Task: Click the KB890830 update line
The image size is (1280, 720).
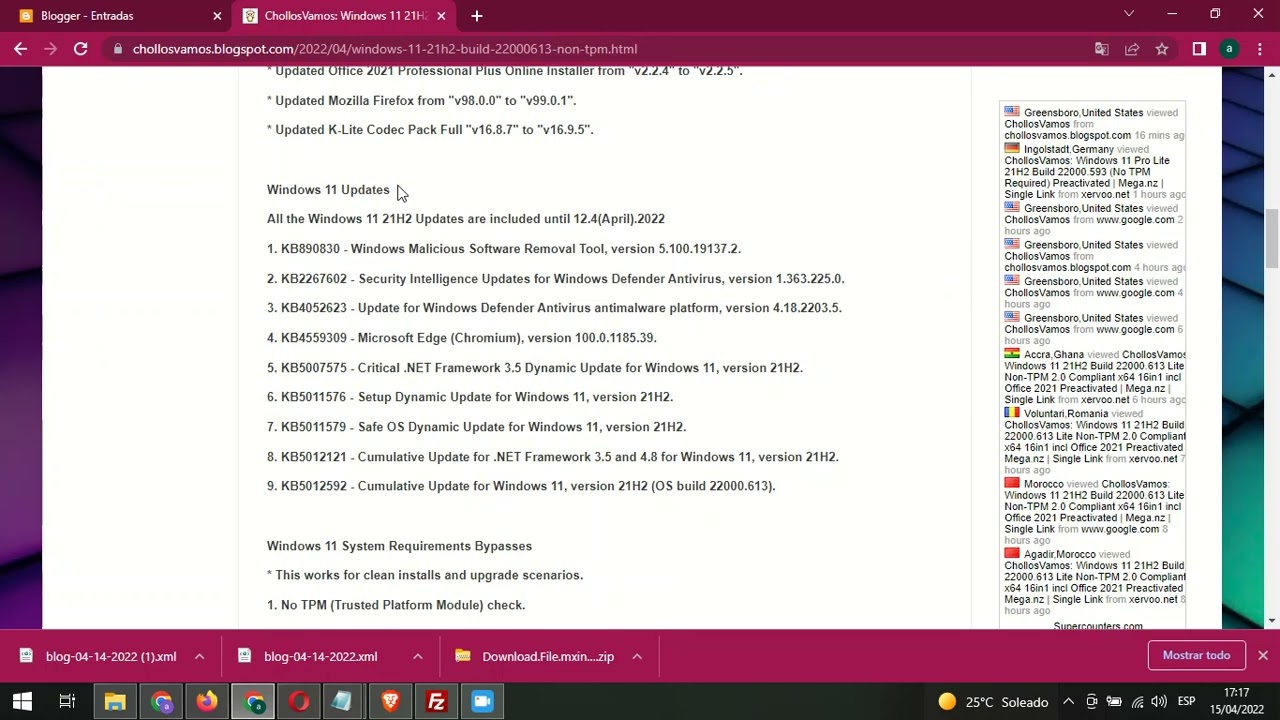Action: coord(504,249)
